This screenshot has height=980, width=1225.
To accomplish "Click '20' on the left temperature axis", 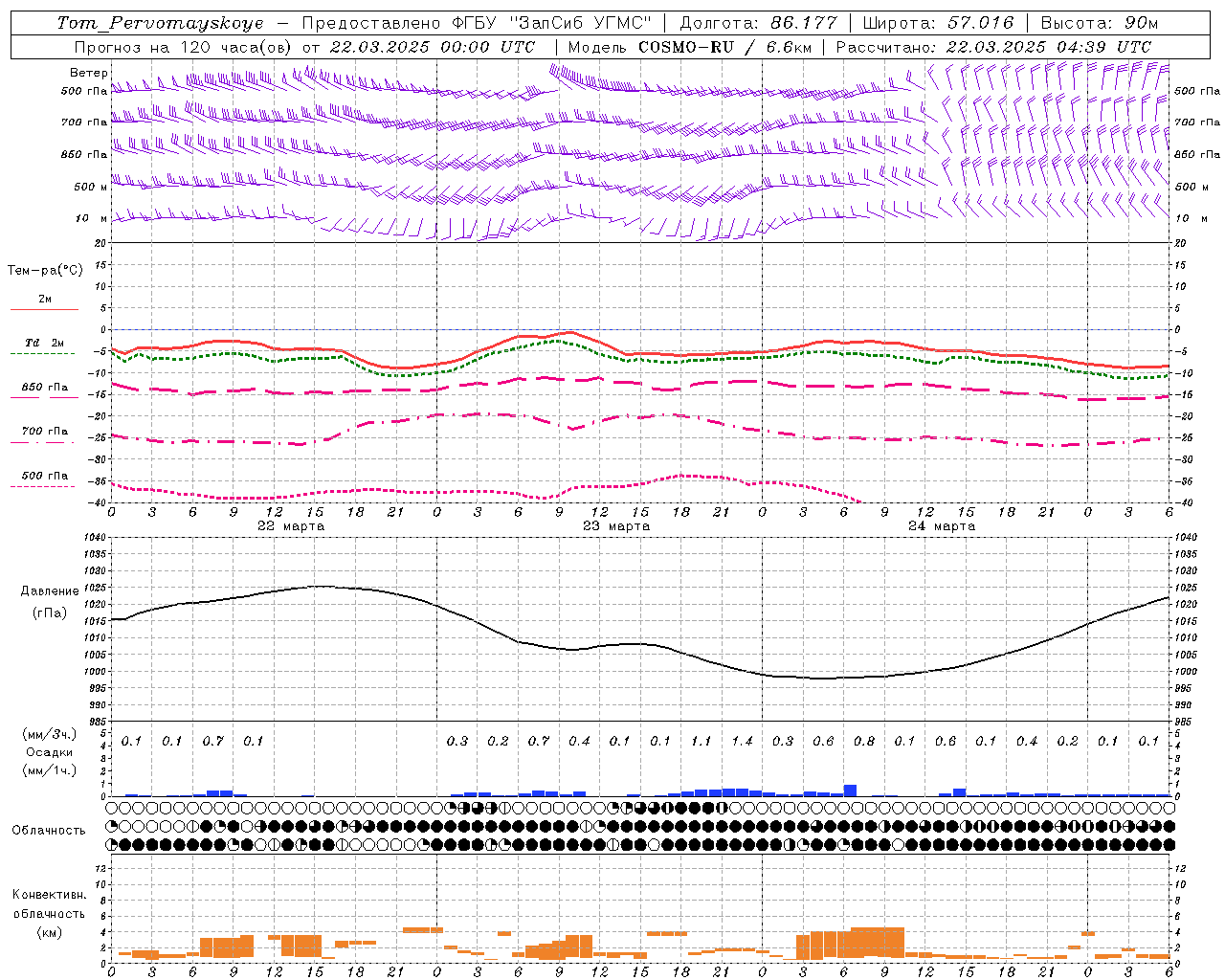I will tap(100, 243).
